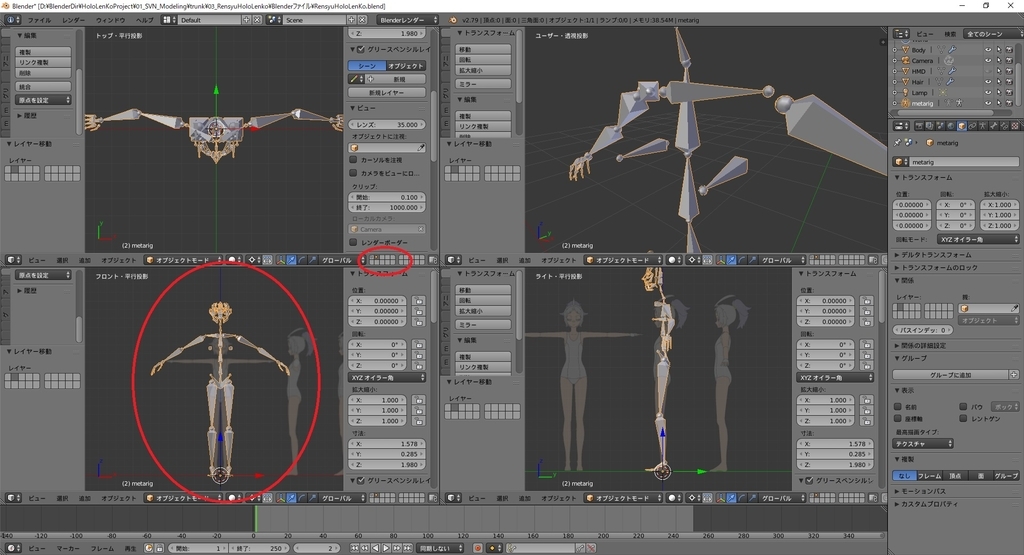Add a new scene next to Scene
This screenshot has width=1024, height=555.
[x=351, y=20]
